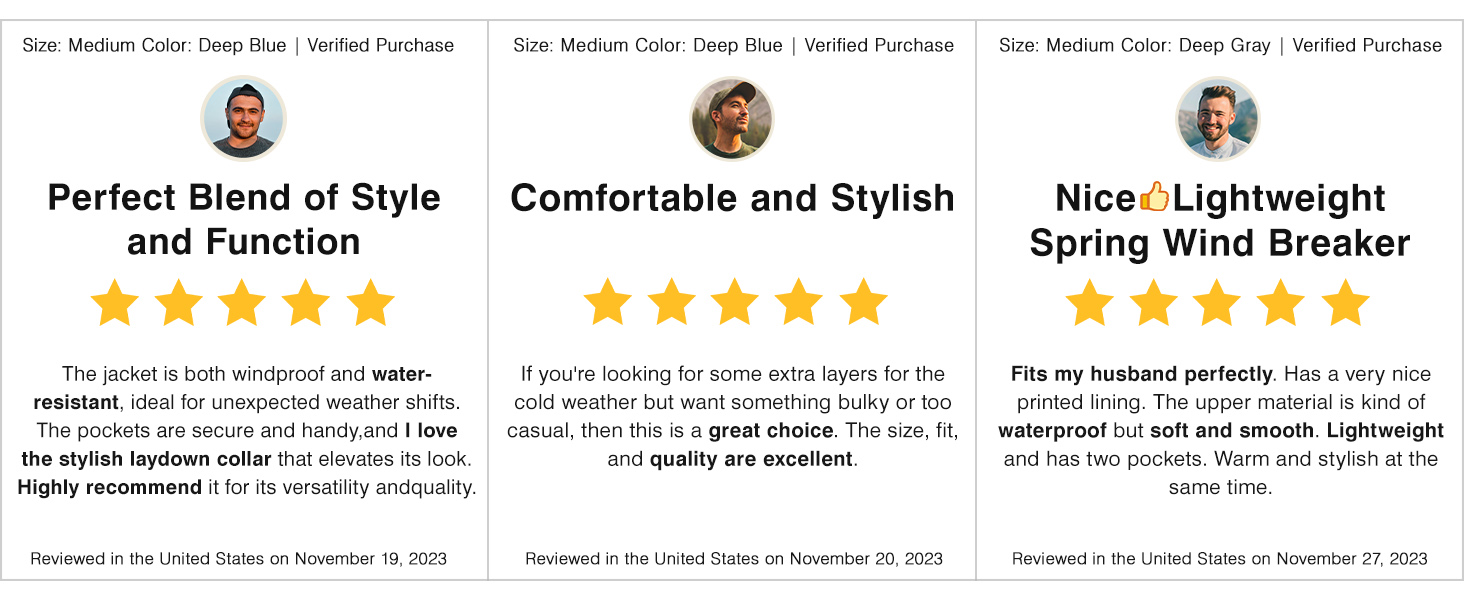Click the first reviewer's avatar with beanie

(x=244, y=119)
